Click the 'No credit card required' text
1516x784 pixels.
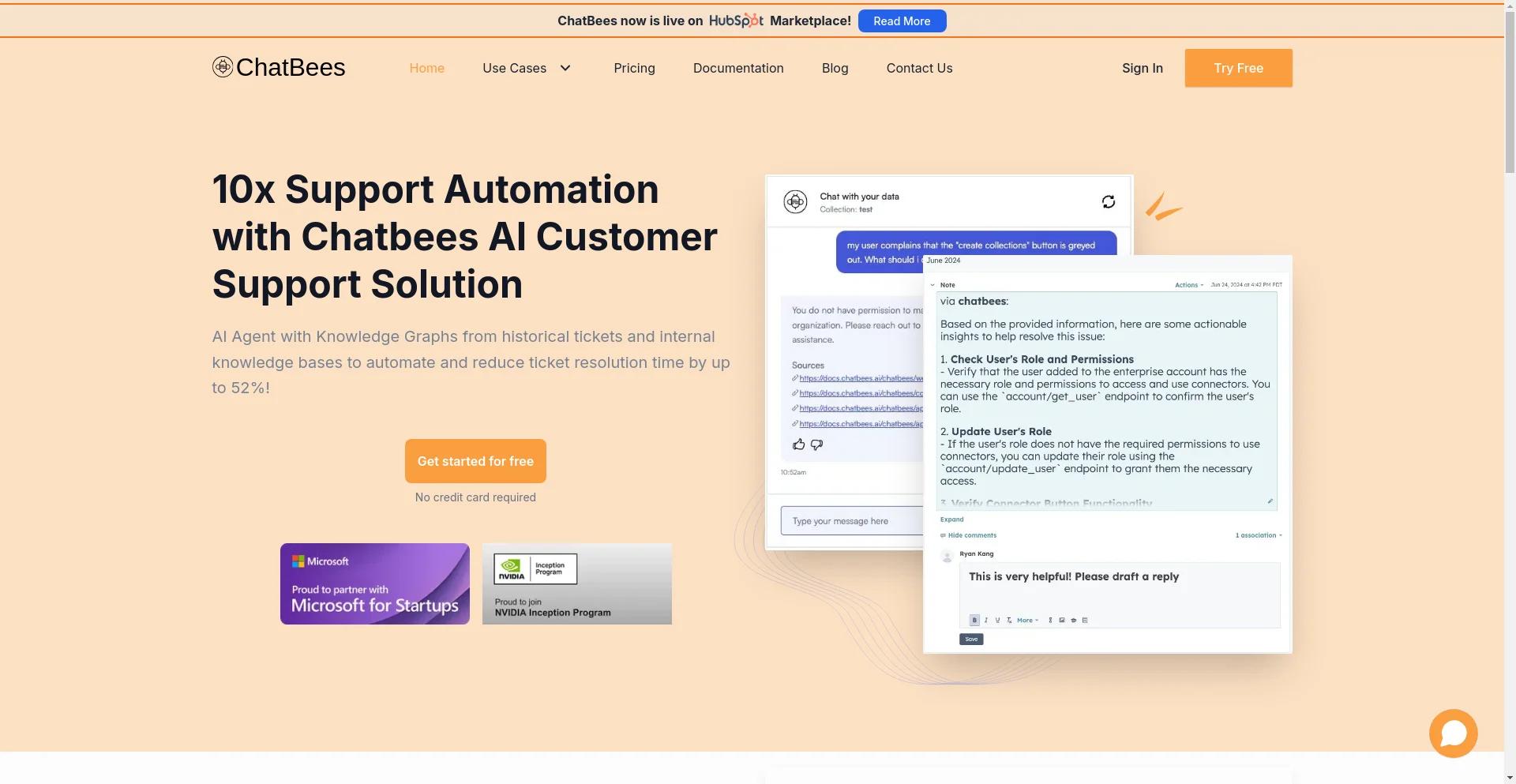point(475,497)
